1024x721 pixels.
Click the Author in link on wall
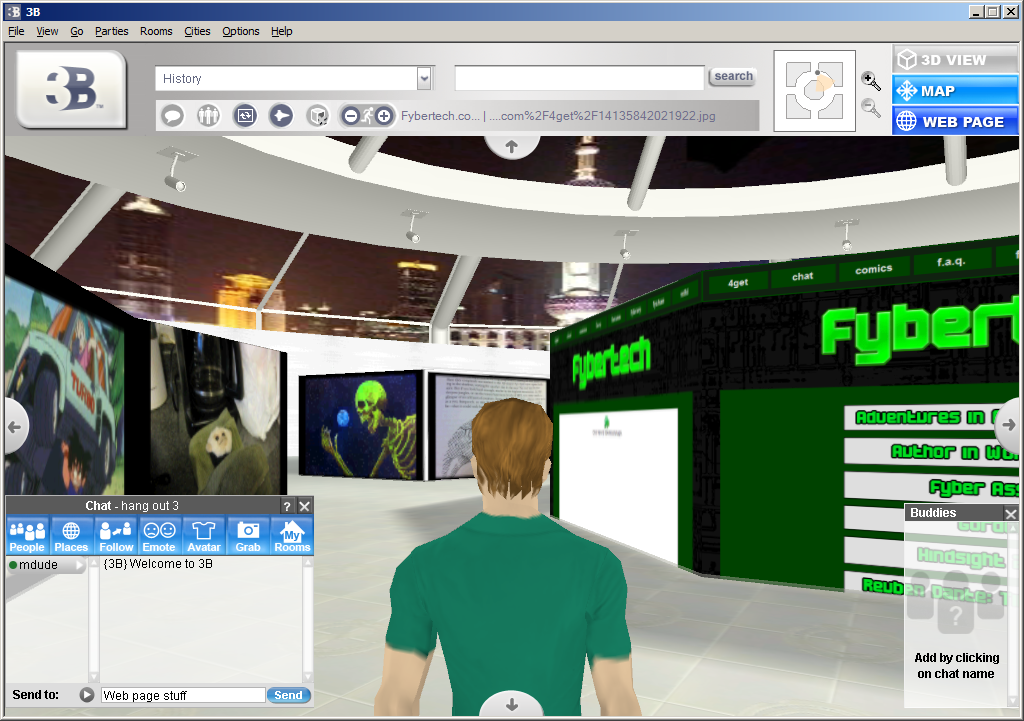[931, 451]
